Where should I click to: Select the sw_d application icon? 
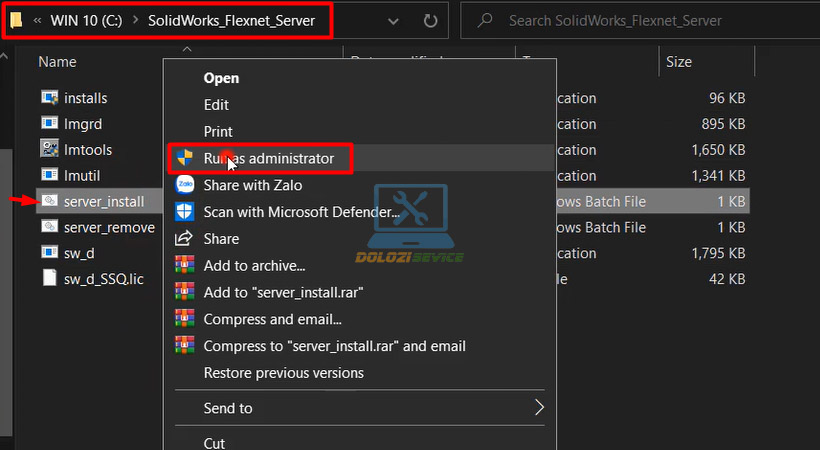[x=49, y=253]
